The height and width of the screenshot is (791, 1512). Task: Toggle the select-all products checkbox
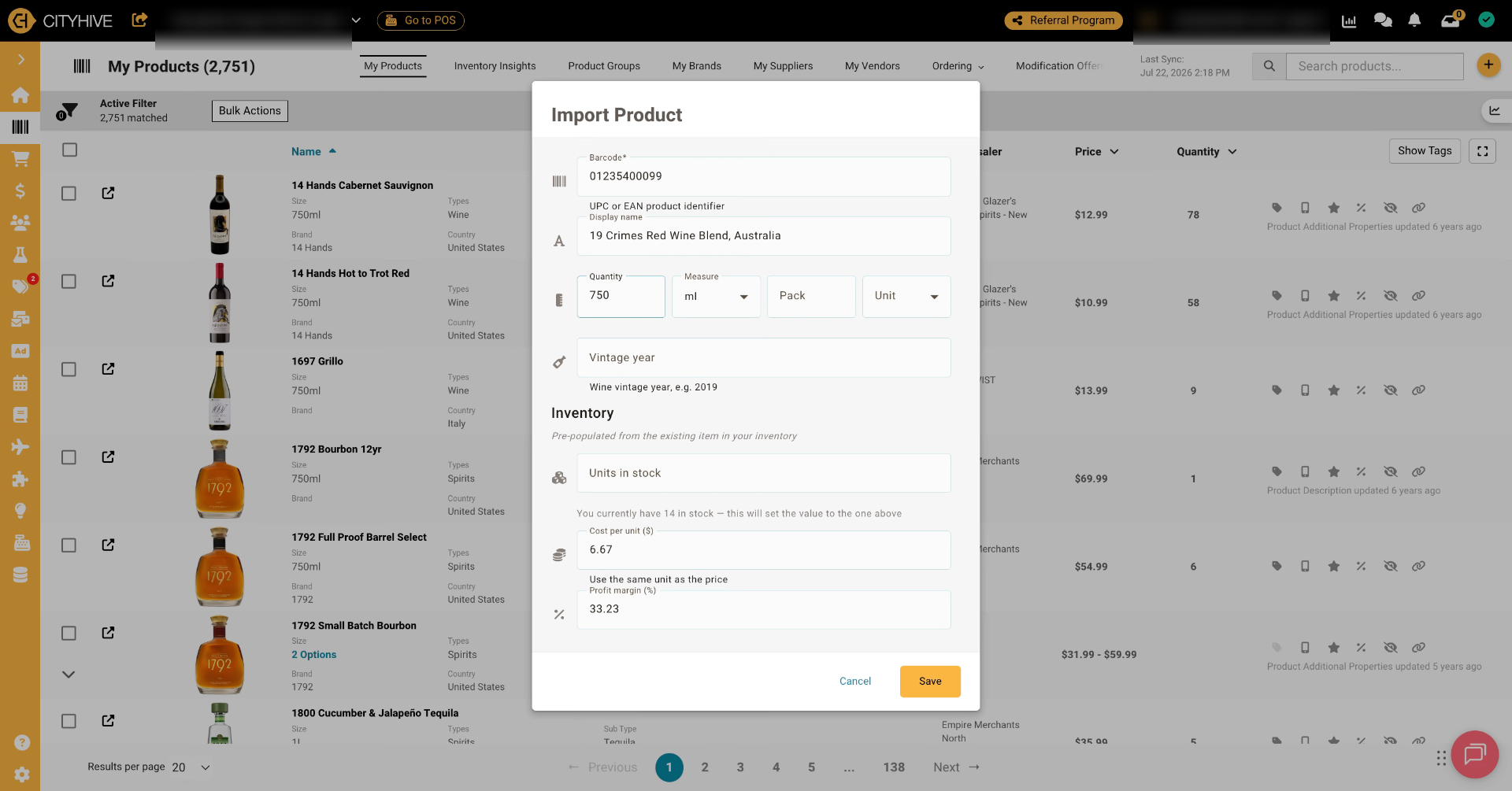click(x=69, y=150)
